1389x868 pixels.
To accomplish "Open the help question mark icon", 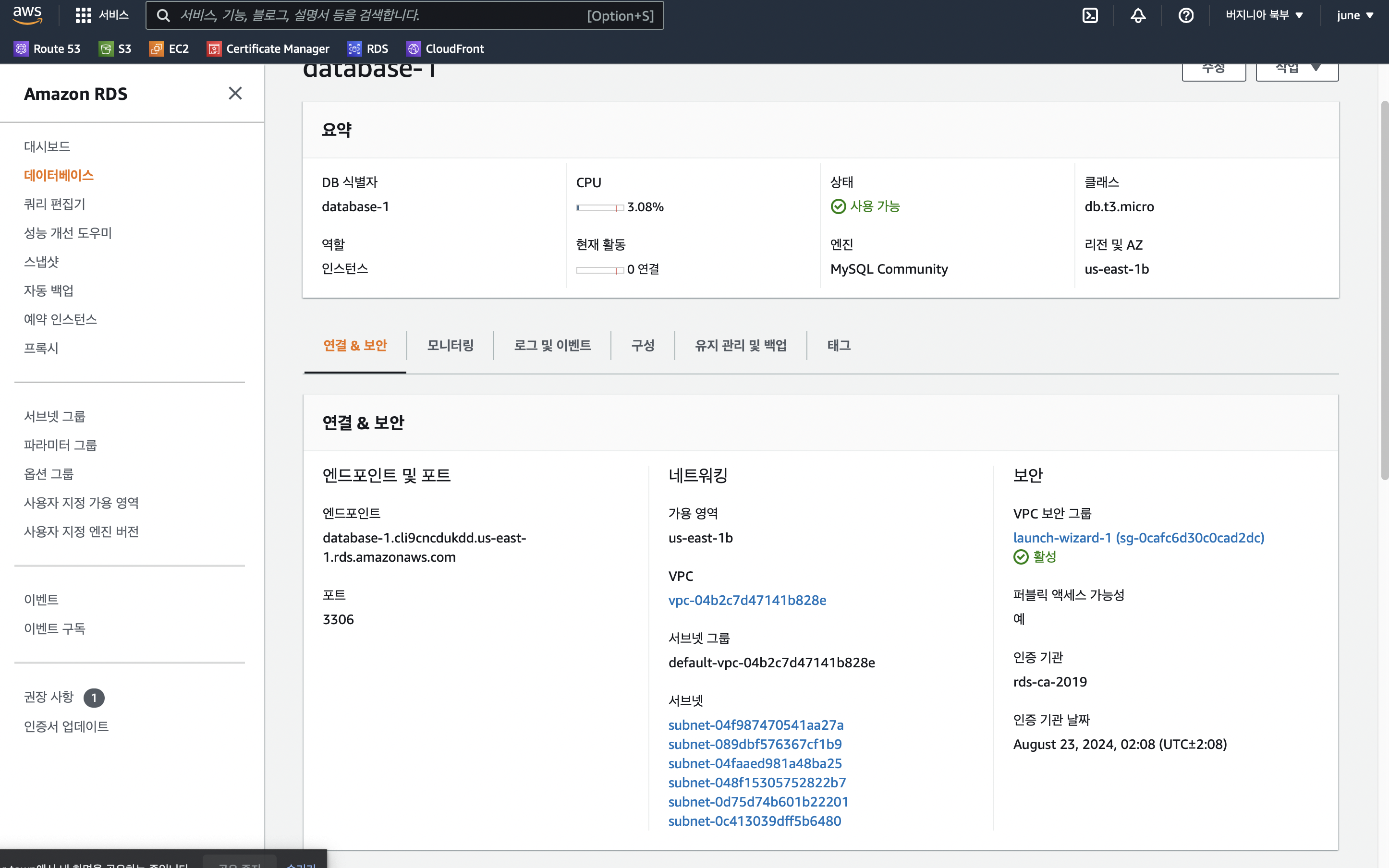I will (x=1186, y=15).
